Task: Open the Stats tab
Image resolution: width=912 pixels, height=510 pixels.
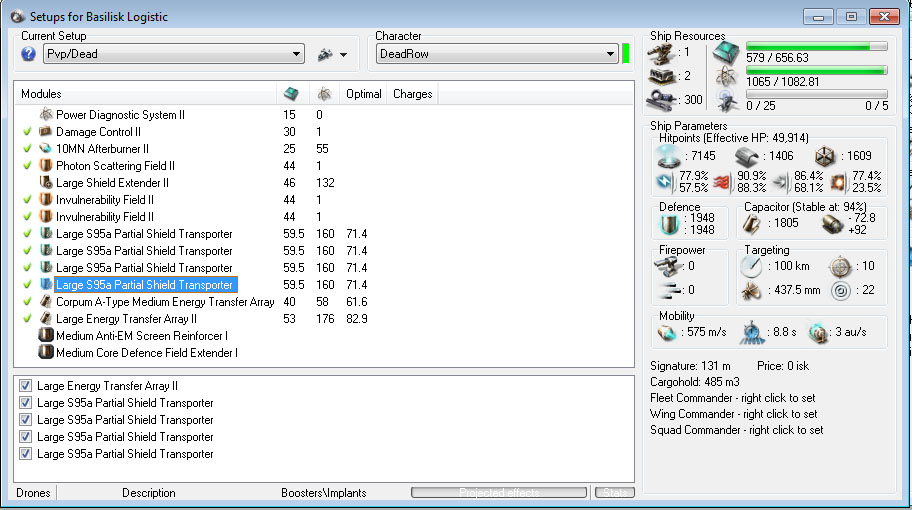Action: [614, 493]
